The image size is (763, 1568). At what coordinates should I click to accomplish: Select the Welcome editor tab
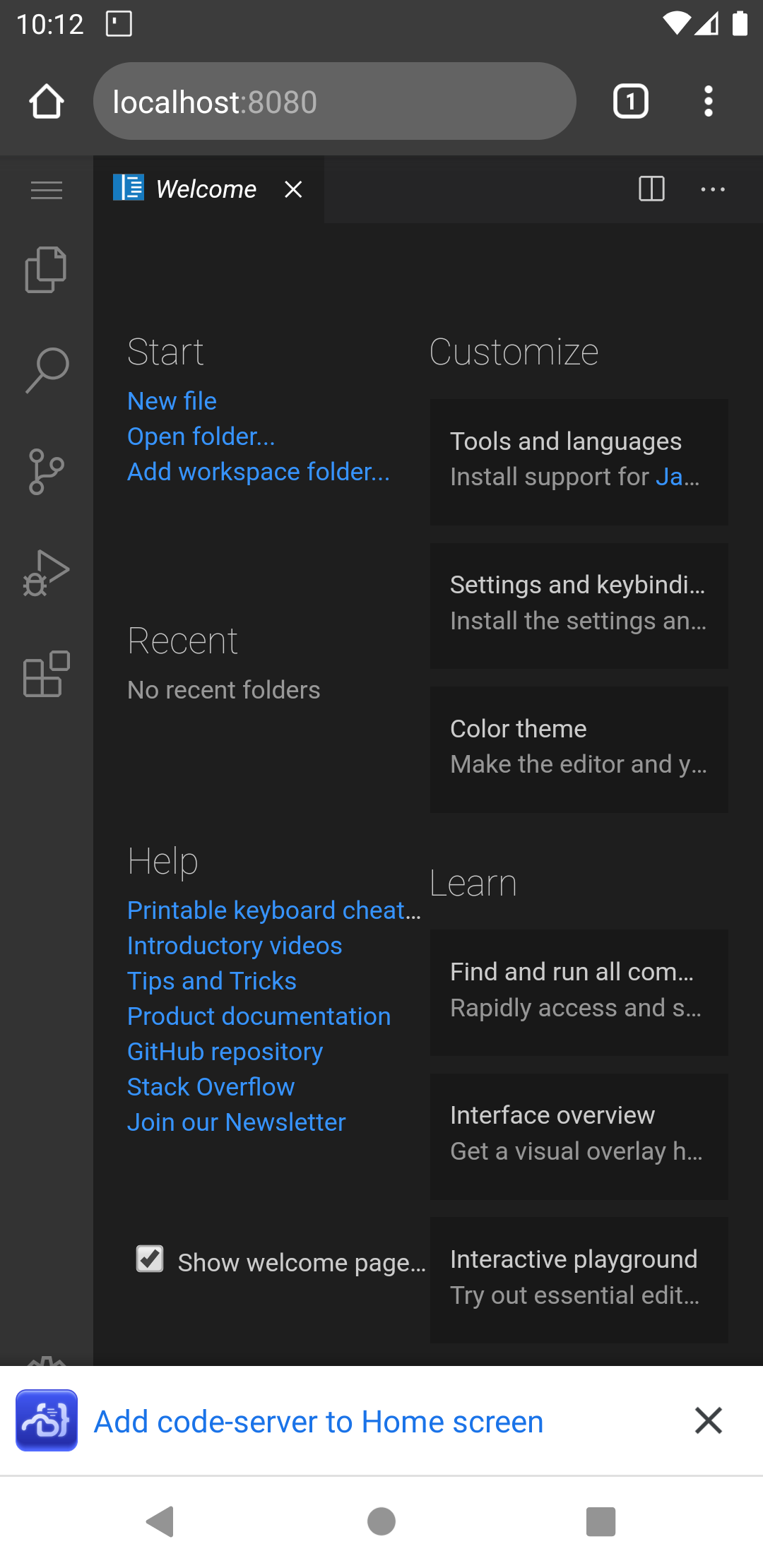pos(205,189)
